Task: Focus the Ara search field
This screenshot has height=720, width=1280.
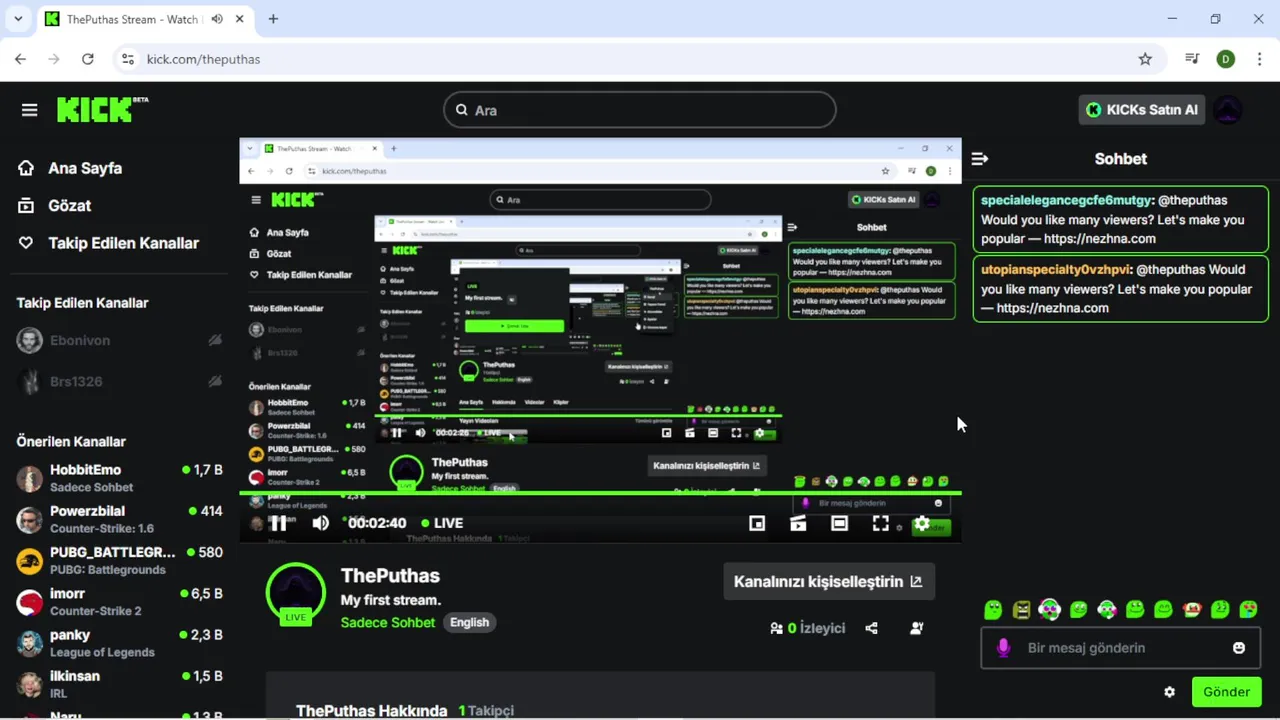Action: pos(640,110)
